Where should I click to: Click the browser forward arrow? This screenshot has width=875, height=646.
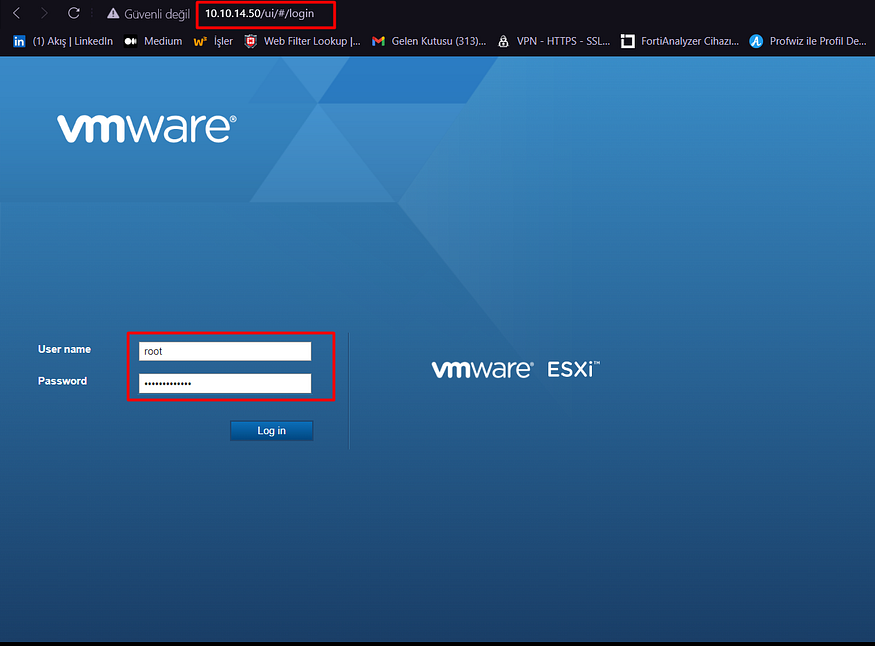pos(44,13)
